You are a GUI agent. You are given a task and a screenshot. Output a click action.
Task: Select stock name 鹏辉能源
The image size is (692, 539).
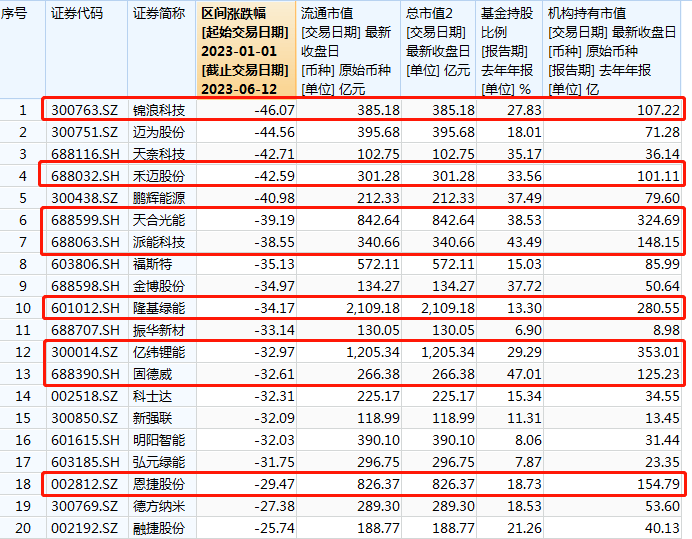(159, 198)
